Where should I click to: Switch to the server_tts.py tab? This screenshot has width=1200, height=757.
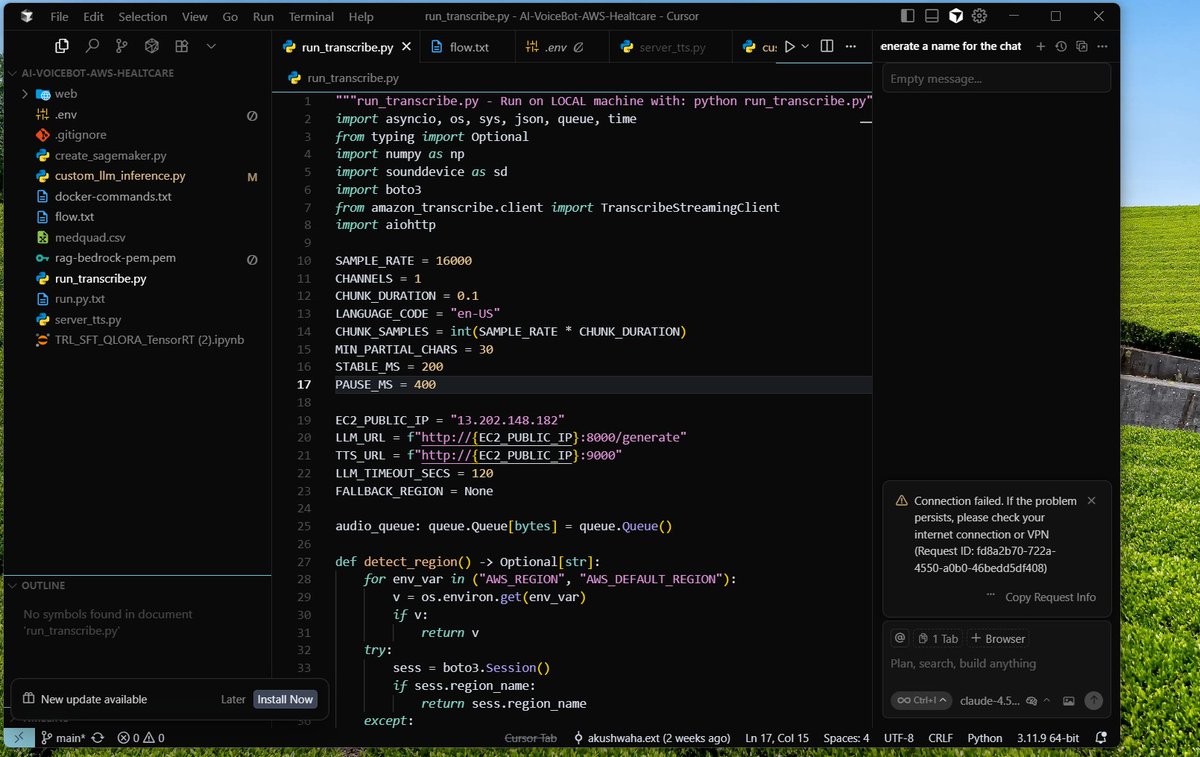[672, 47]
